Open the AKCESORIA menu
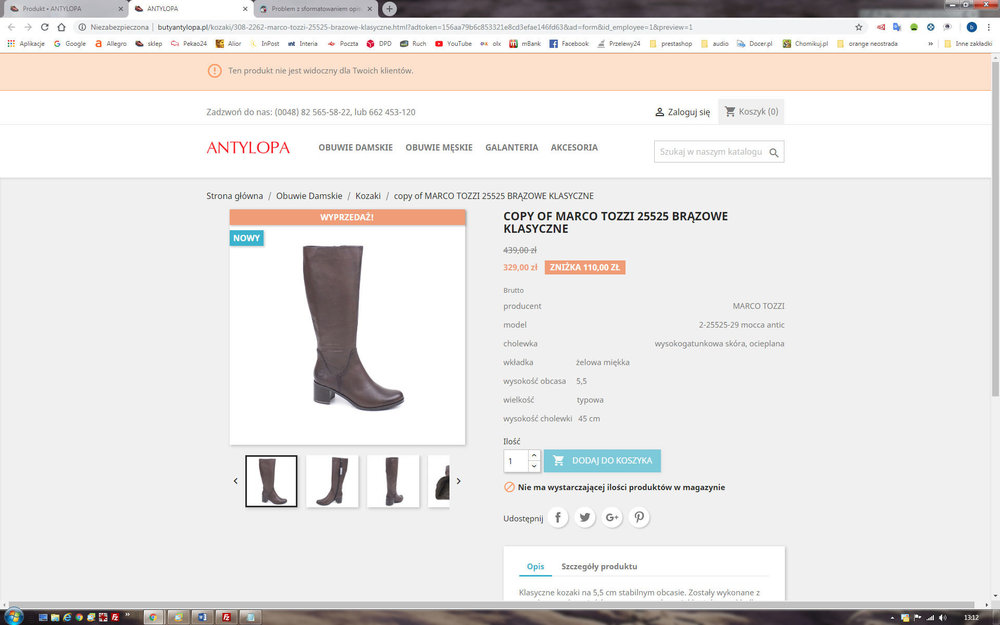 click(574, 147)
